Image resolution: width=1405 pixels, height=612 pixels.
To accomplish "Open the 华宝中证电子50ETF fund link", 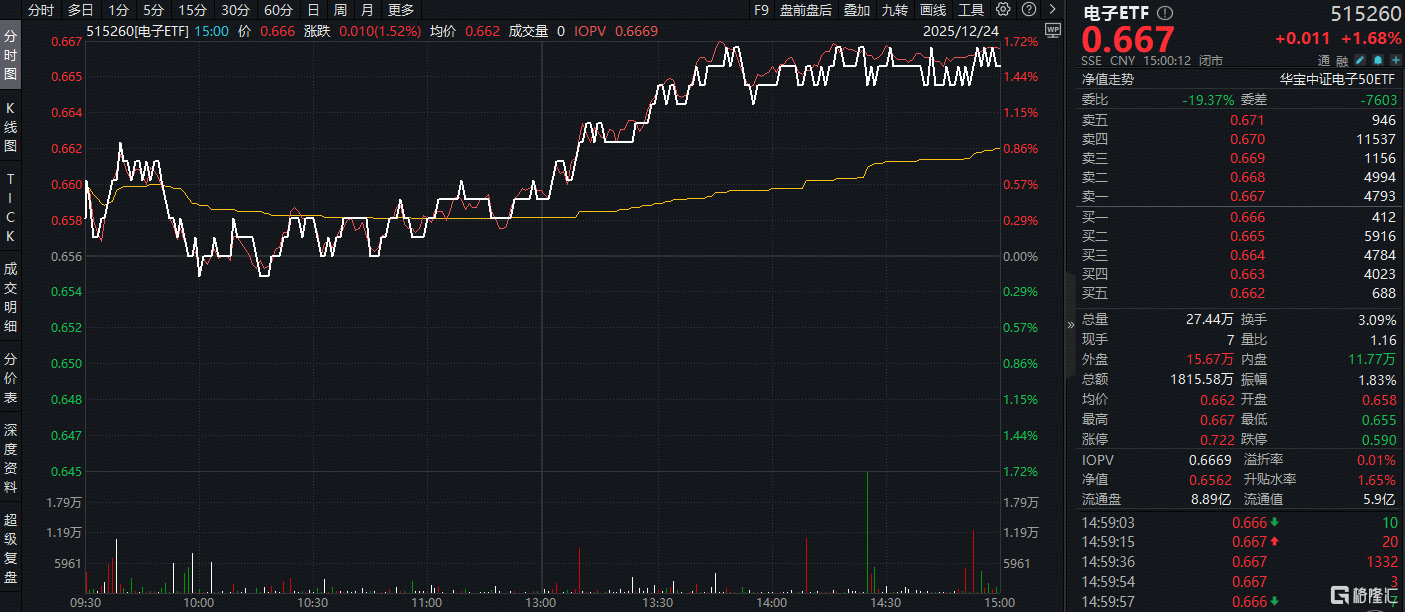I will [1338, 79].
